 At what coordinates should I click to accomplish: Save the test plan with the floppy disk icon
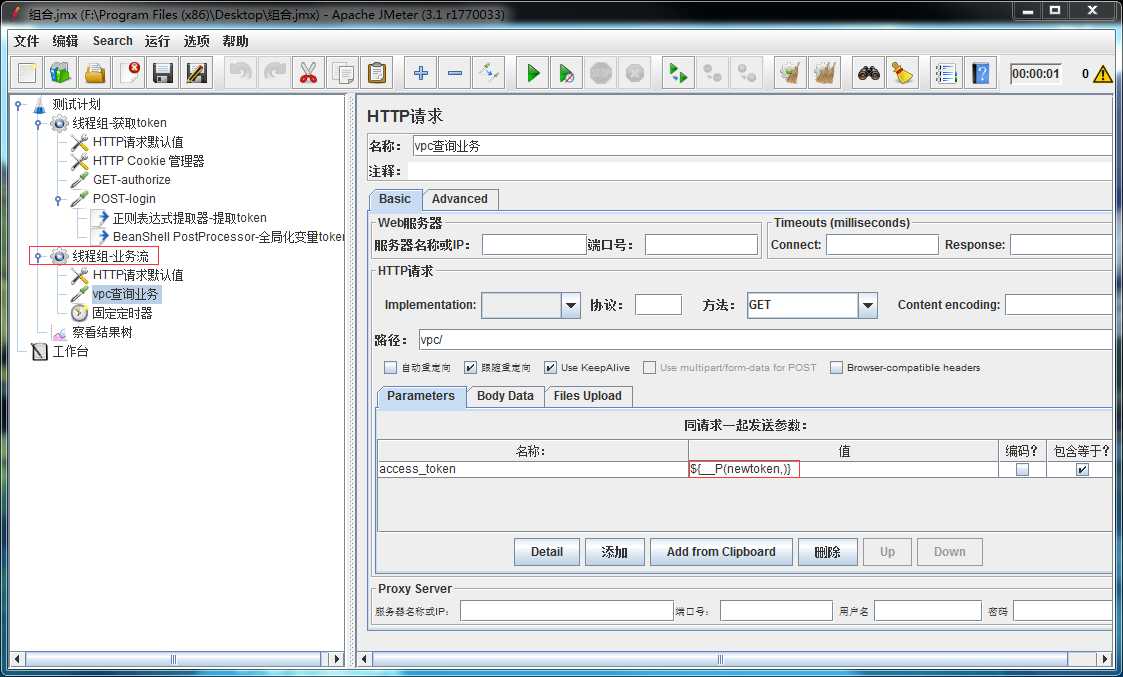coord(163,73)
